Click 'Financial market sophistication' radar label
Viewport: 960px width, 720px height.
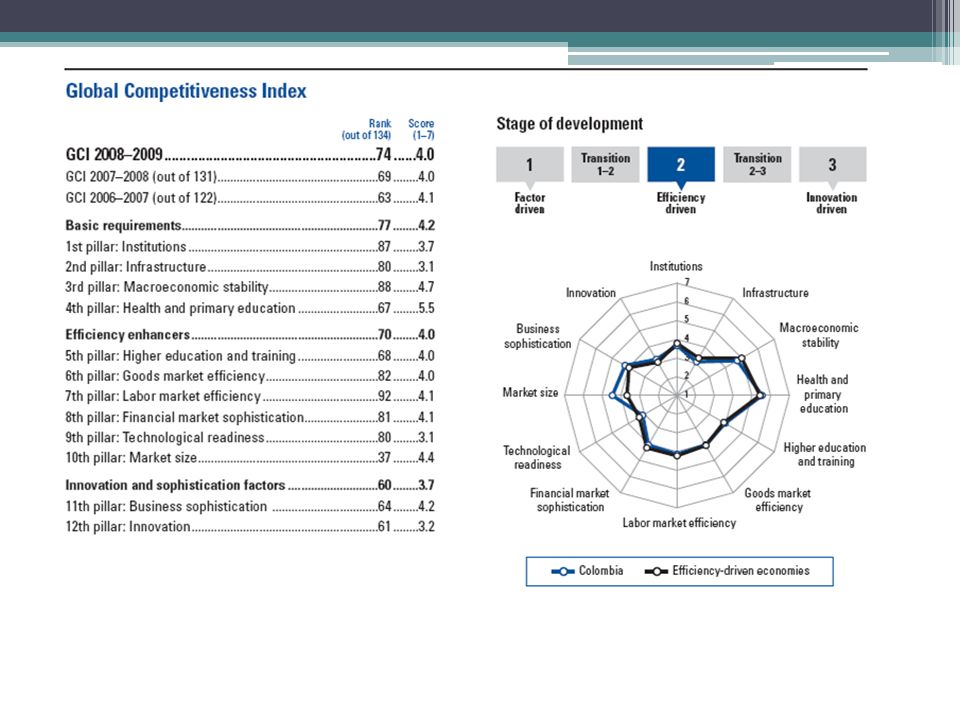569,500
